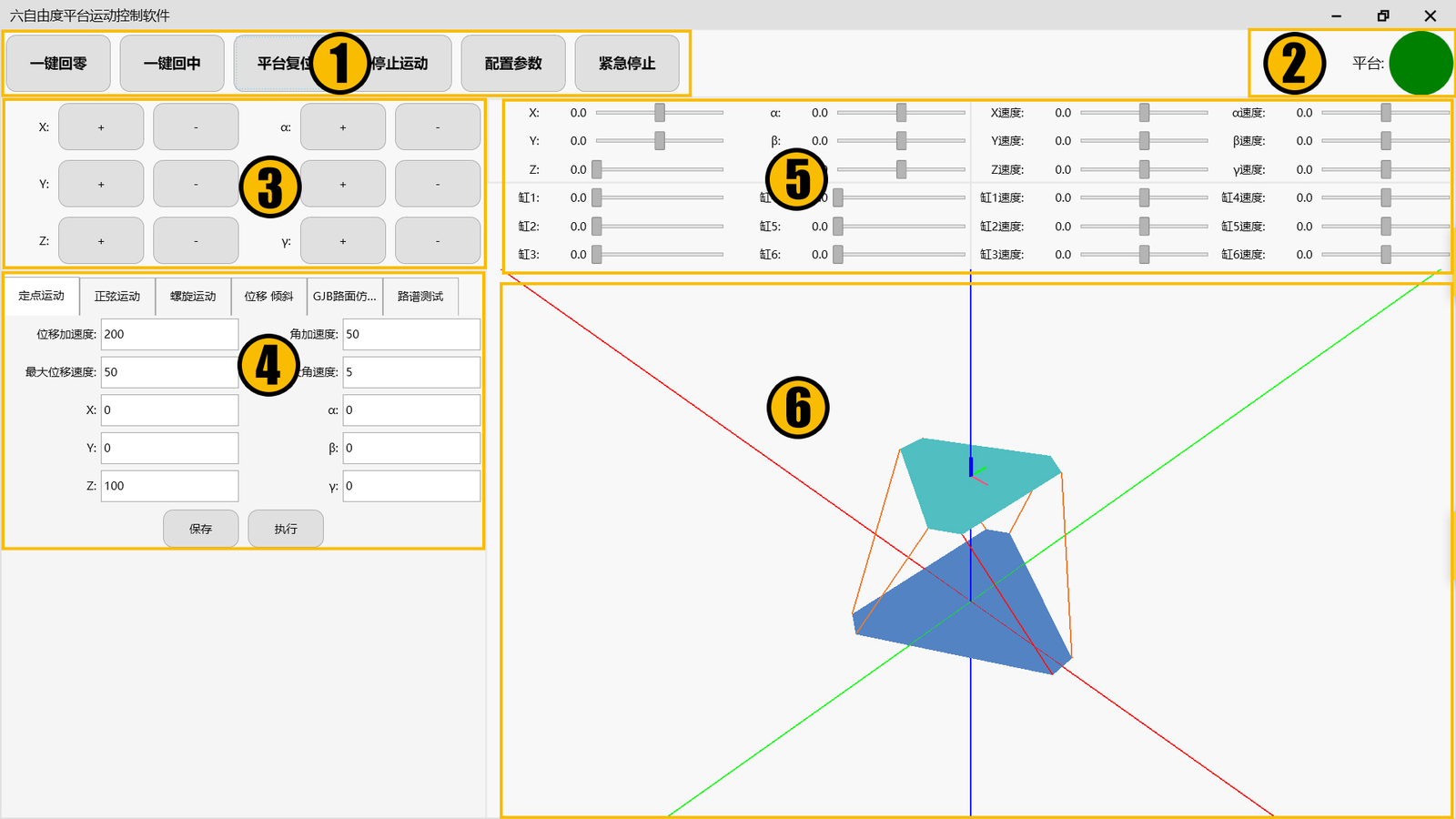The image size is (1456, 819).
Task: Click the X position slider
Action: pyautogui.click(x=660, y=113)
